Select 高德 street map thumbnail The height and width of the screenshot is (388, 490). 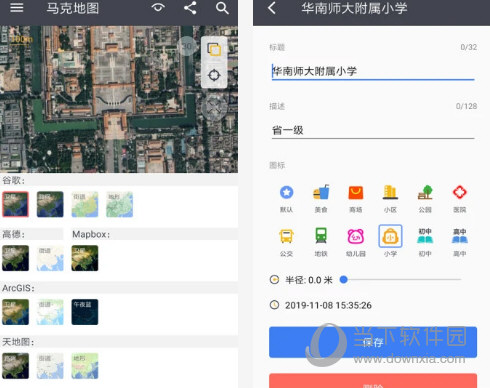click(x=50, y=258)
